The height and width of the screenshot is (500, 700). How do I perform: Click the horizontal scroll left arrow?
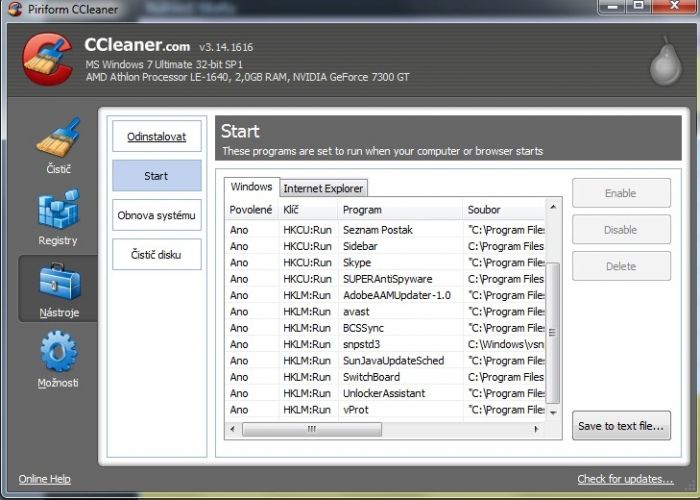[x=233, y=429]
